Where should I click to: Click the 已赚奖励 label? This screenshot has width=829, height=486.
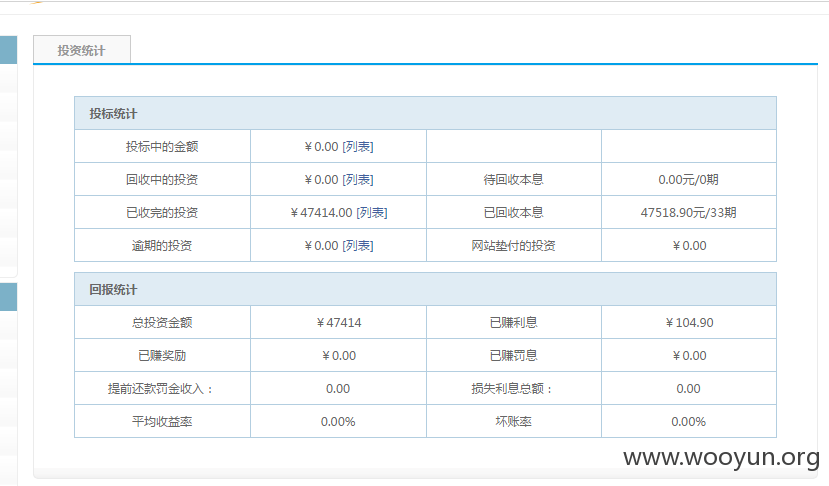[x=162, y=355]
